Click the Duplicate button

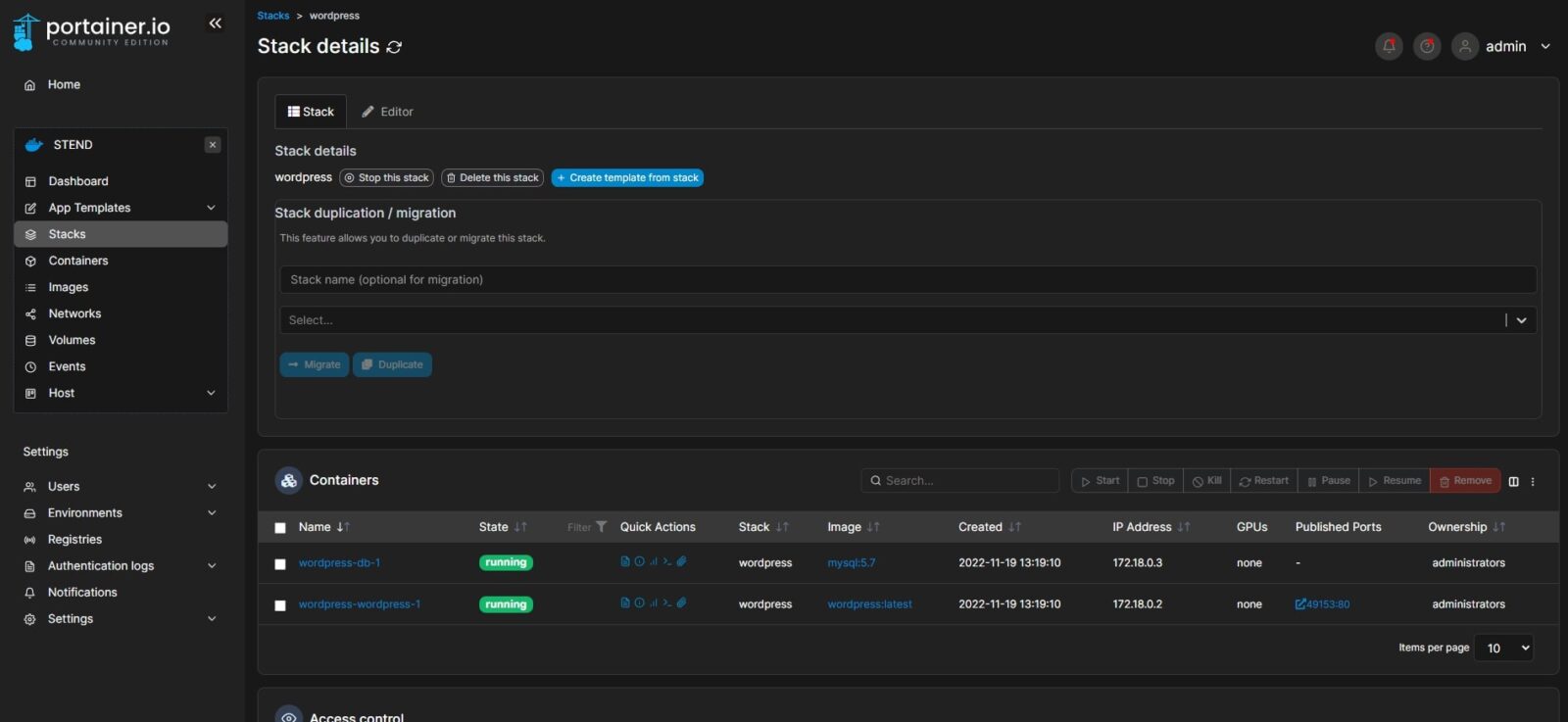(392, 364)
